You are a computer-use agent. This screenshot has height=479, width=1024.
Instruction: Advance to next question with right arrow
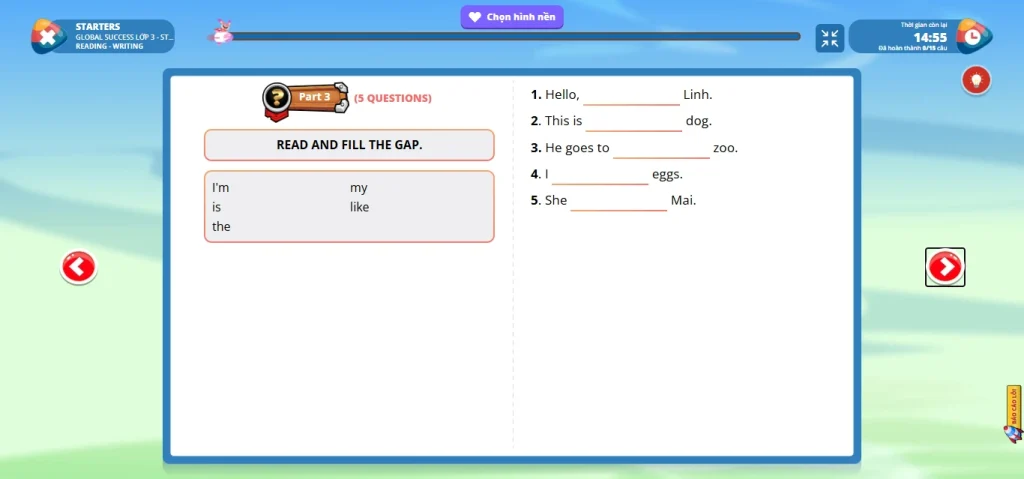(x=944, y=267)
